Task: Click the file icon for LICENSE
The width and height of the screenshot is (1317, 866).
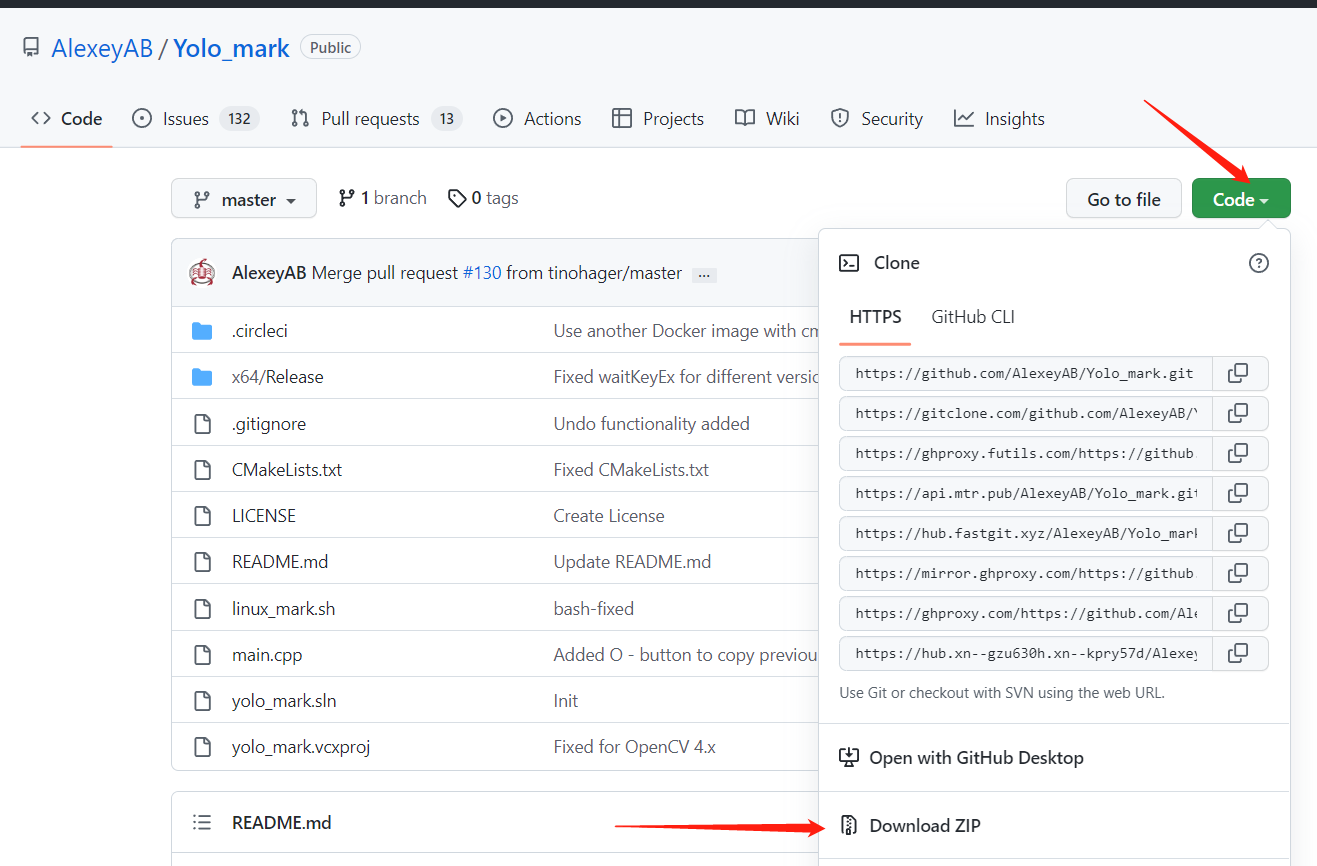Action: 203,516
